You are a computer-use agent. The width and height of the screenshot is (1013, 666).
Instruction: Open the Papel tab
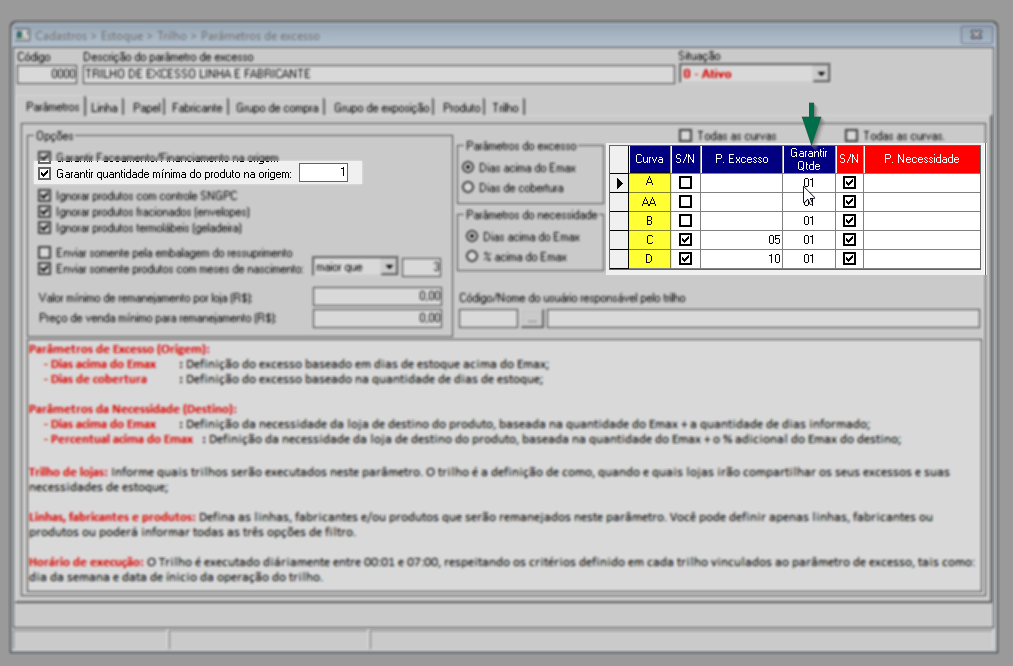click(x=146, y=107)
